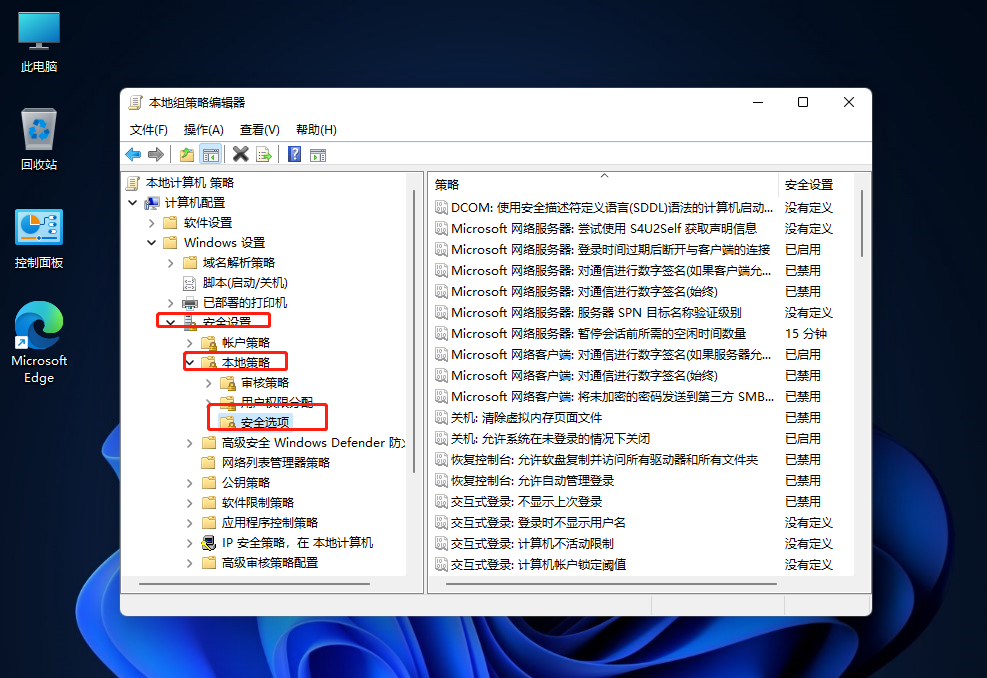Click the 安全选项 folder icon
The image size is (987, 678).
pos(228,422)
